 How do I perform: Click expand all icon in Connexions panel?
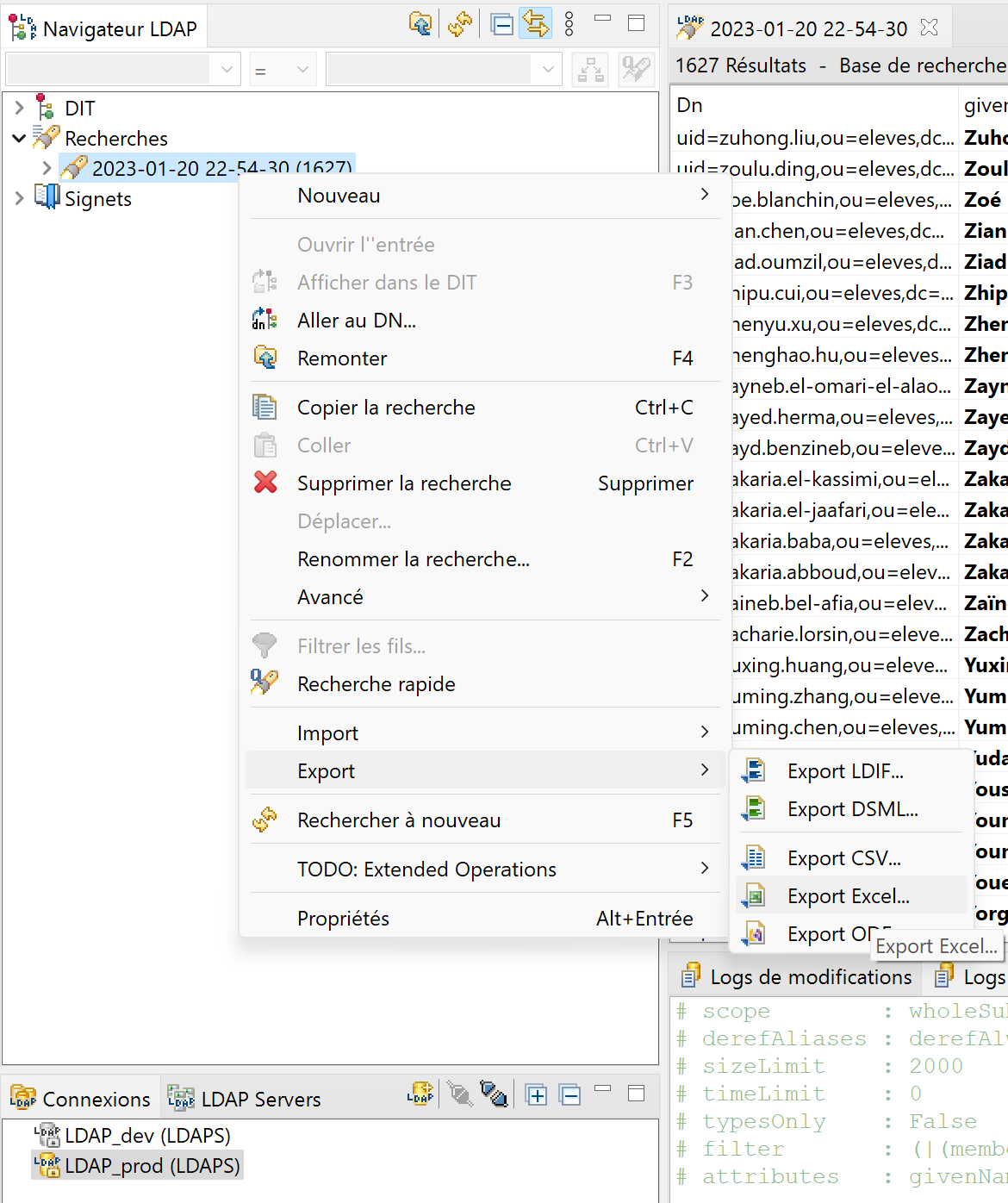(536, 1095)
